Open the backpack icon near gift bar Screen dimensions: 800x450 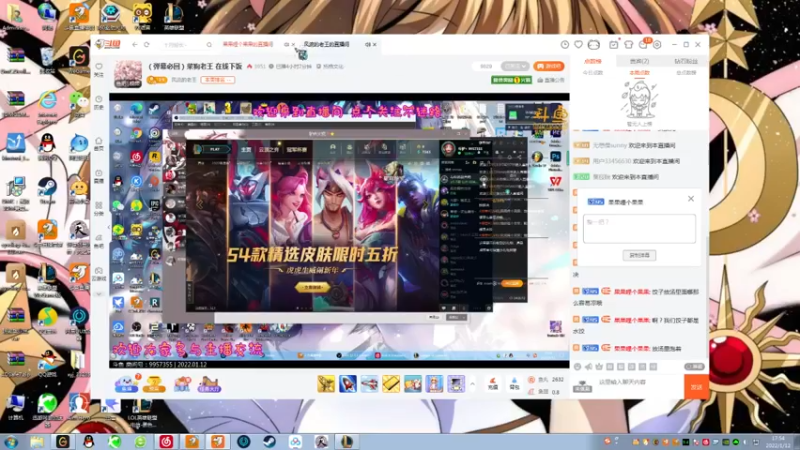pyautogui.click(x=514, y=384)
